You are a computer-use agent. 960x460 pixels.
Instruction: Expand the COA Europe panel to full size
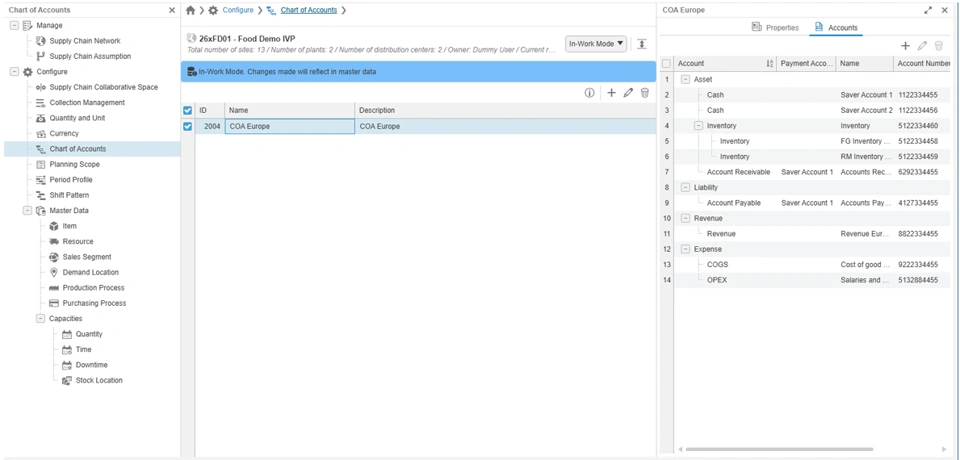pyautogui.click(x=928, y=10)
